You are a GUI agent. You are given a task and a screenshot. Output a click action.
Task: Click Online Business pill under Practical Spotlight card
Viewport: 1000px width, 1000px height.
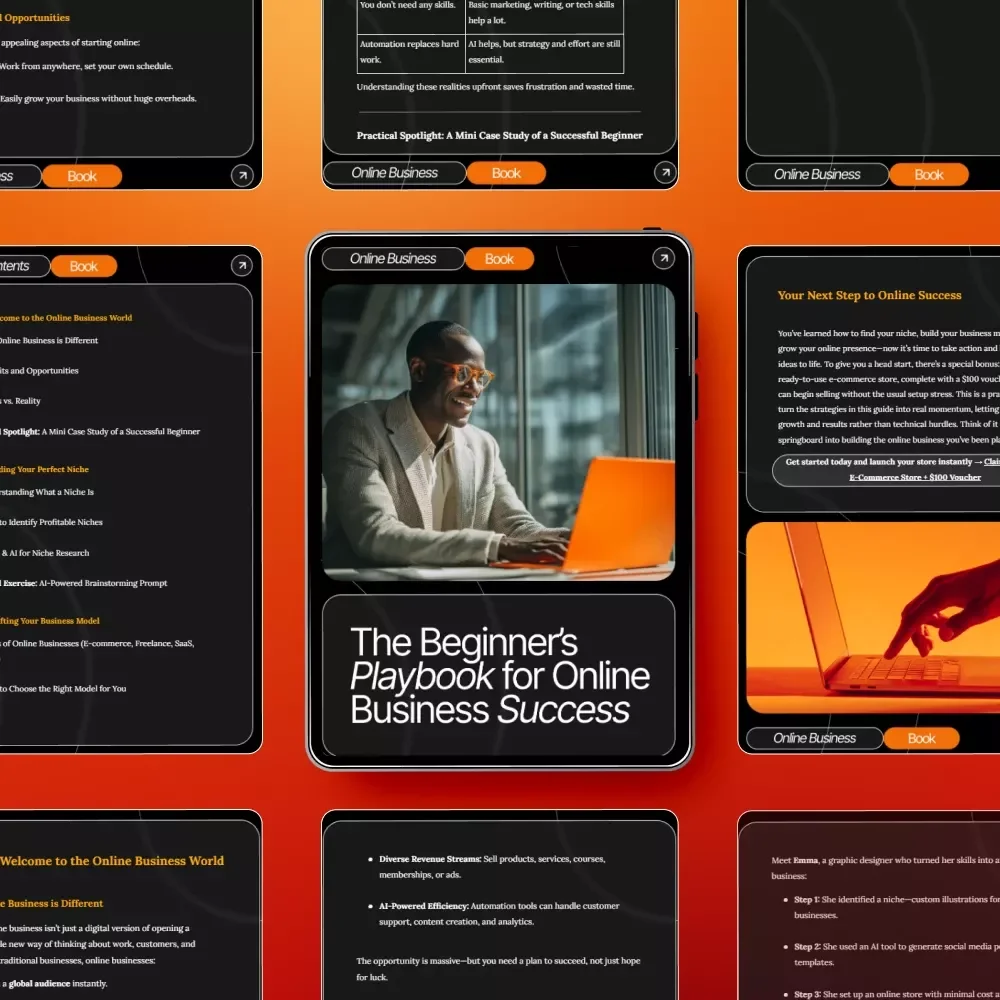(395, 173)
